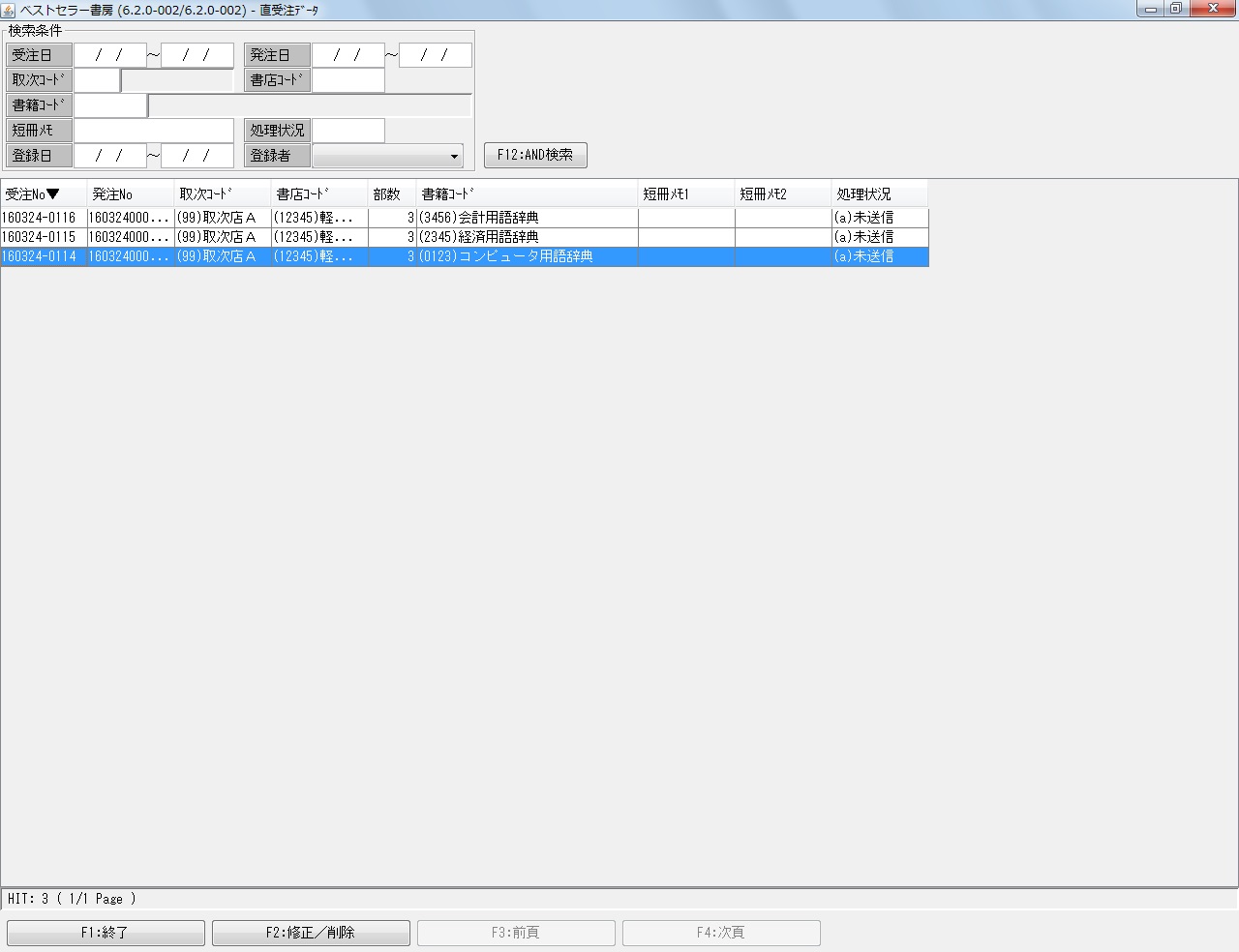Click into the 取次コード input field
Viewport: 1239px width, 952px height.
(x=96, y=79)
